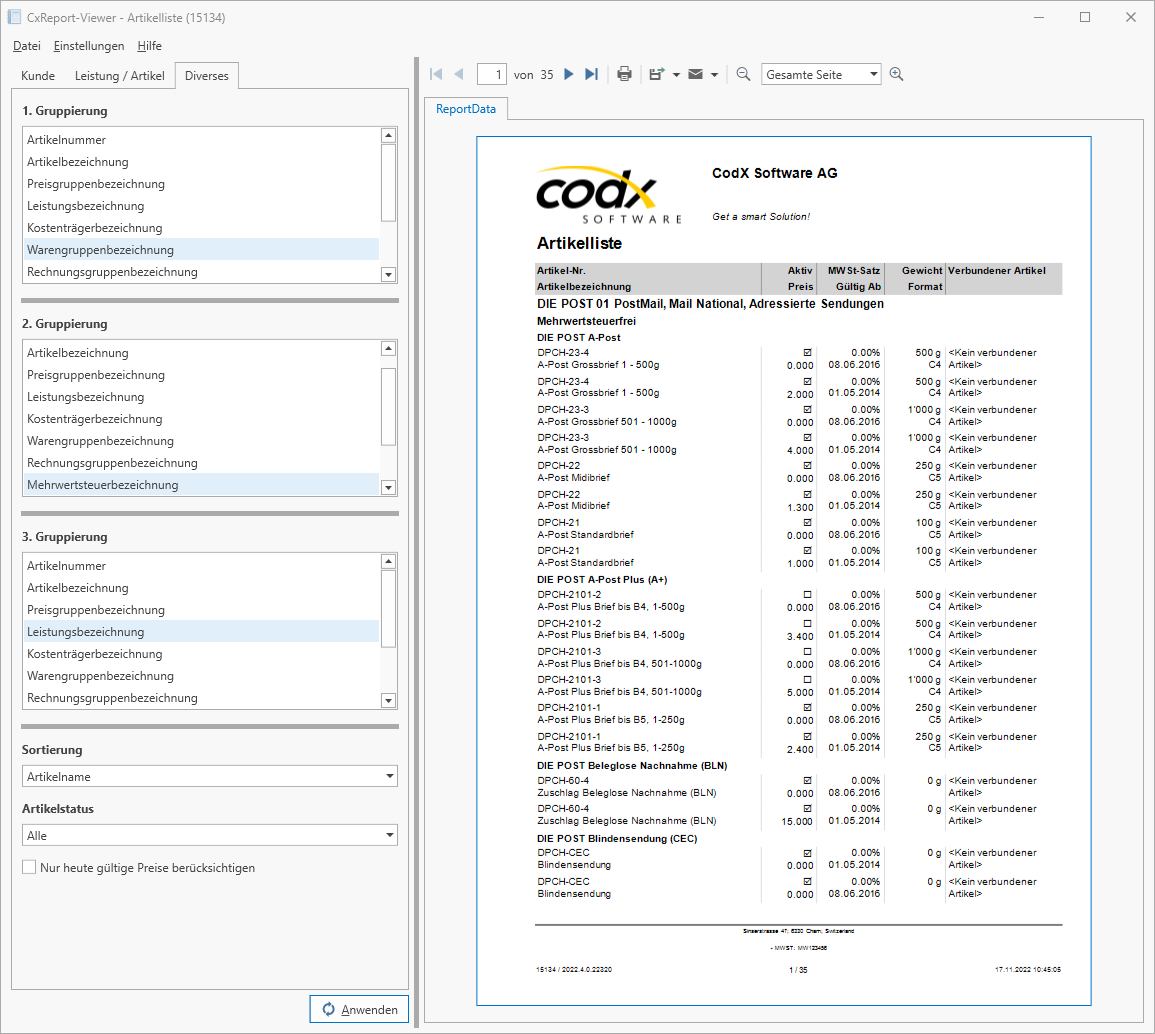Click the print report icon

(624, 74)
